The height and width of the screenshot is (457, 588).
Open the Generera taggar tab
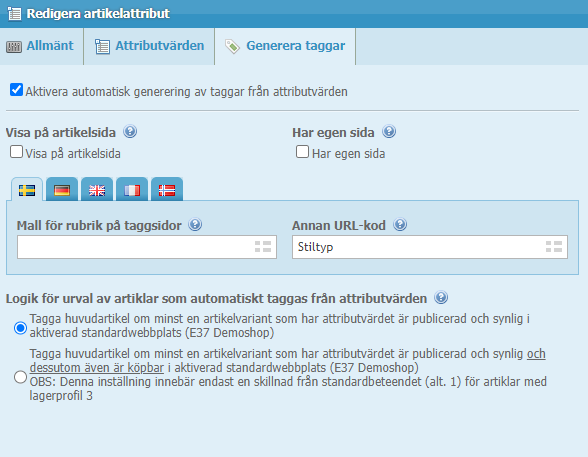point(285,46)
